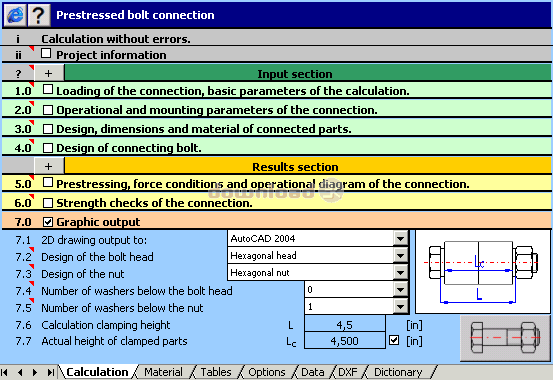
Task: Expand Results section with plus button
Action: [x=49, y=166]
